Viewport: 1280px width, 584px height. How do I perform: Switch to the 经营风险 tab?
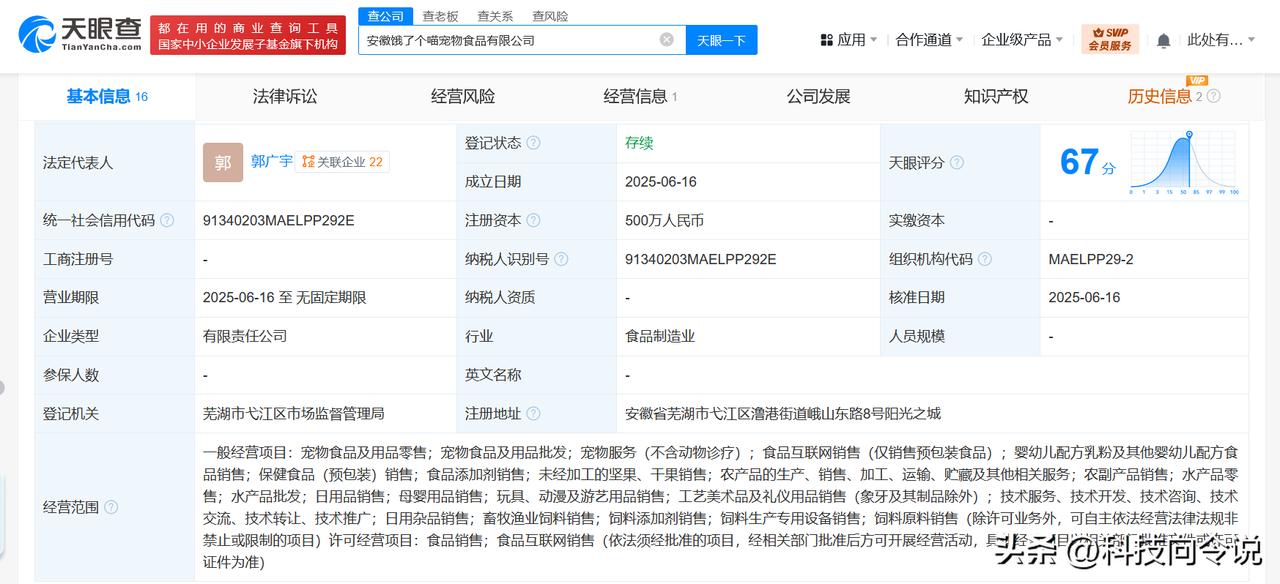463,96
